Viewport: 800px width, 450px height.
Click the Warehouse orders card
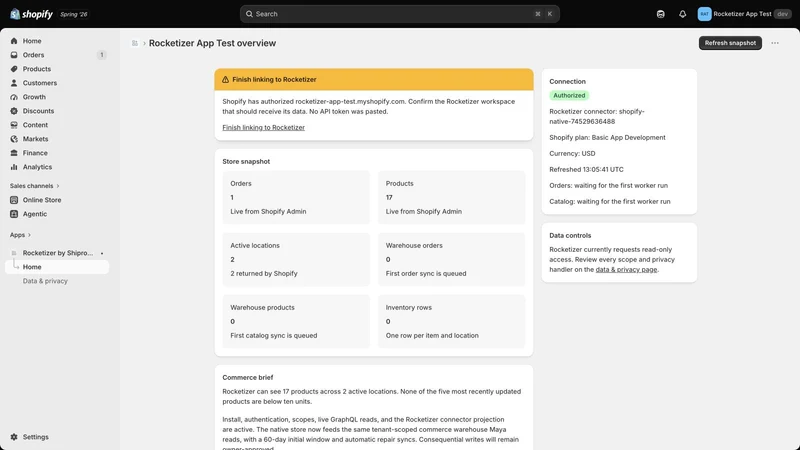(x=452, y=259)
